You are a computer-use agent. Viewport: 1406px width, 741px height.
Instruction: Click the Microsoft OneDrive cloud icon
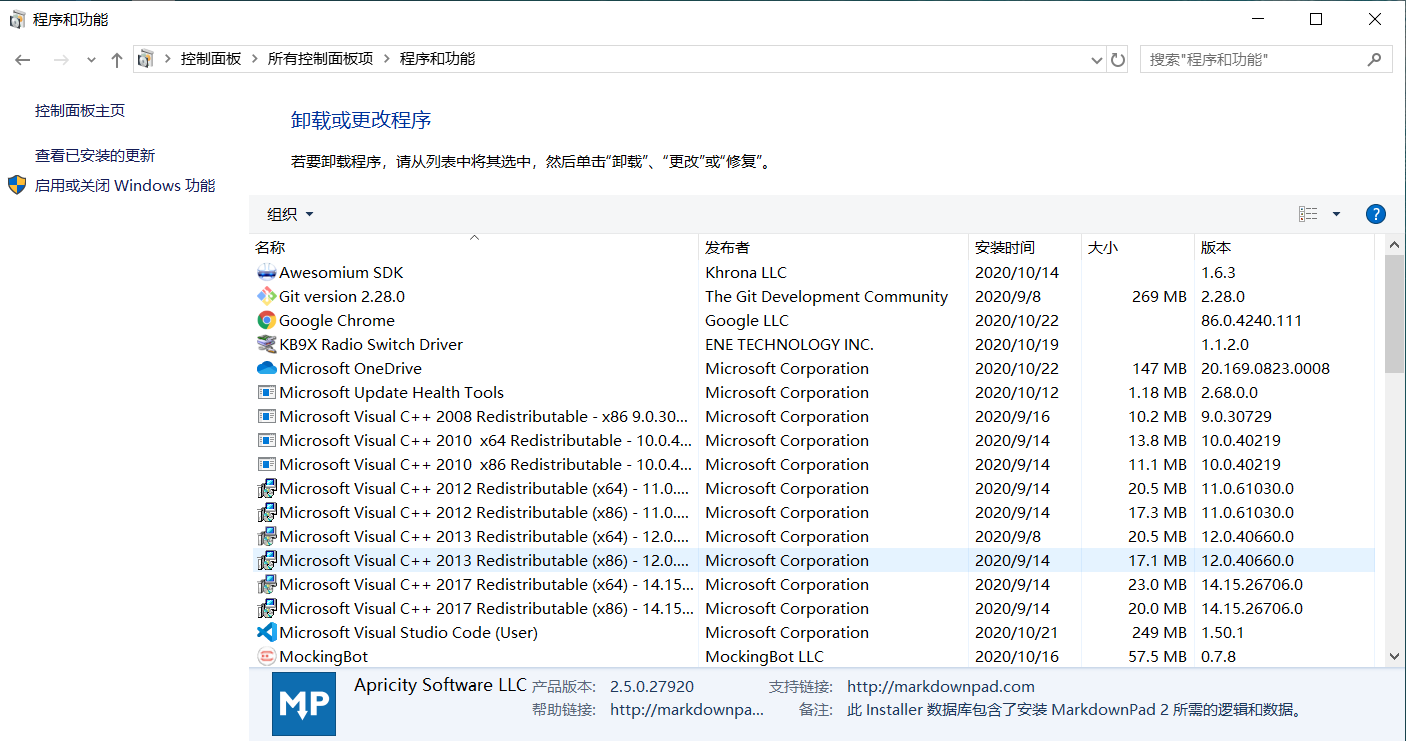[x=266, y=368]
